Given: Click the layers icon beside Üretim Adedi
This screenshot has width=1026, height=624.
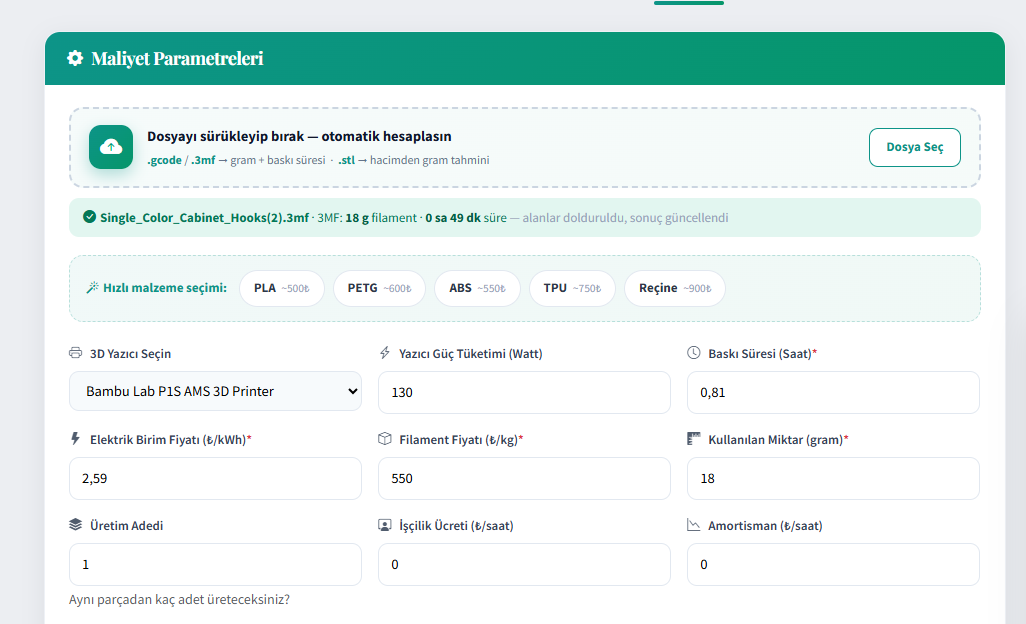Looking at the screenshot, I should coord(75,525).
